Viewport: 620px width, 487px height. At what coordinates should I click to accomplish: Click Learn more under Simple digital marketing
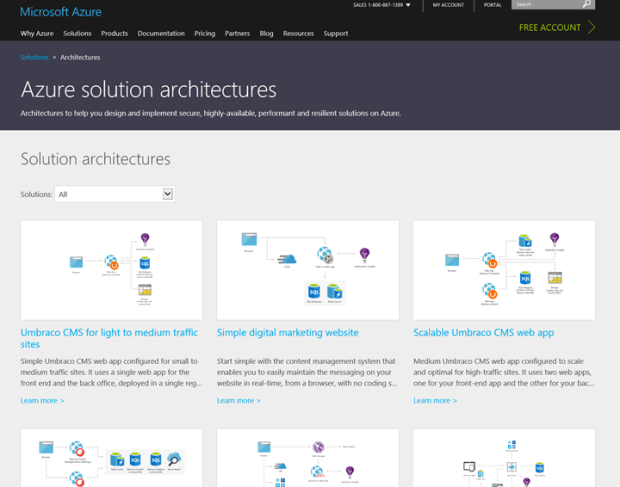pos(238,400)
